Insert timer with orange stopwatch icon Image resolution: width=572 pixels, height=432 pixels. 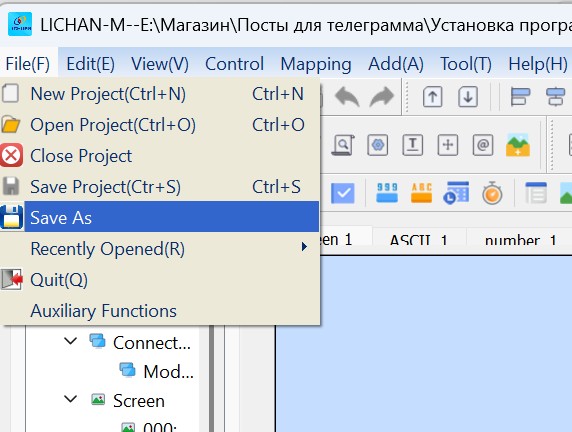(492, 193)
